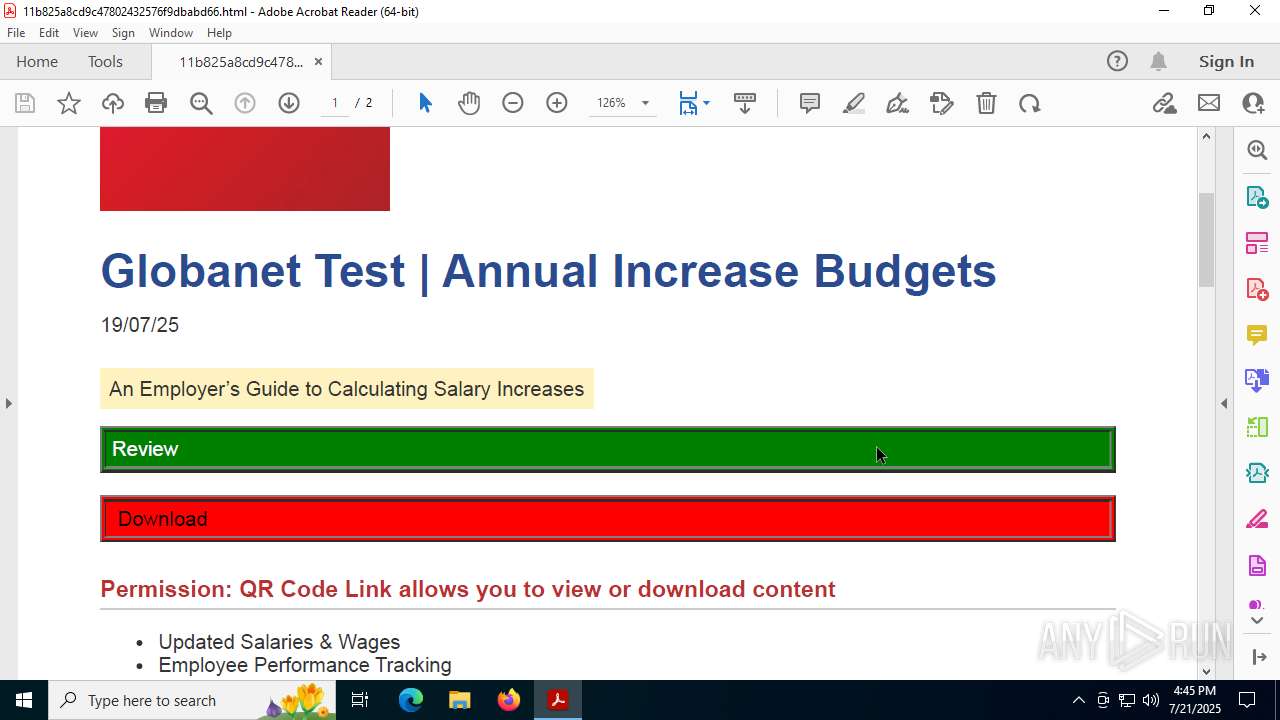The image size is (1280, 720).
Task: Open the notifications bell
Action: 1158,61
